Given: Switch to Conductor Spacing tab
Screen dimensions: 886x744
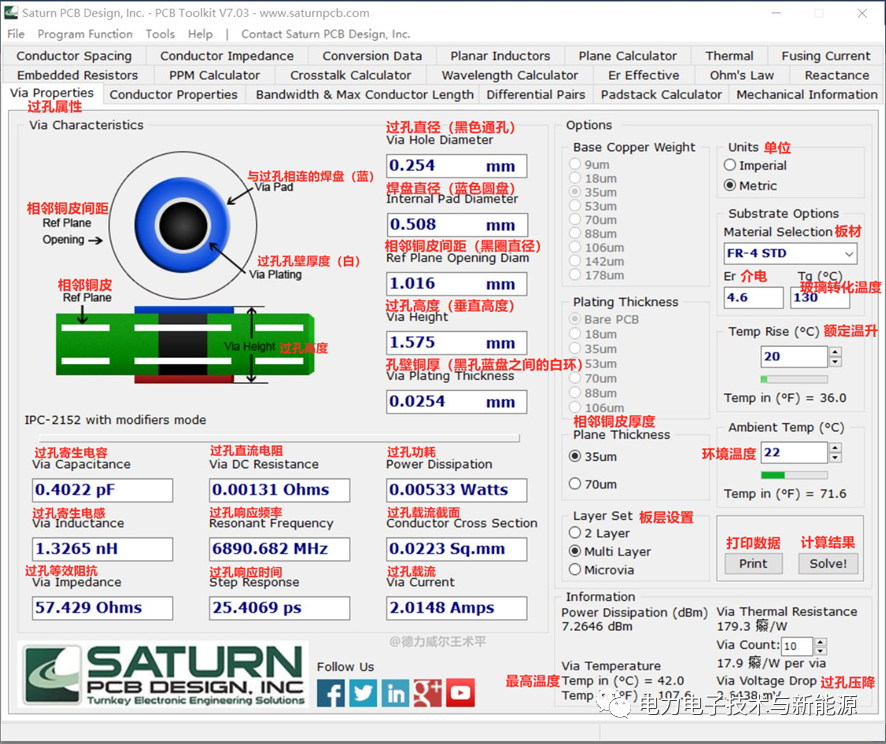Looking at the screenshot, I should pyautogui.click(x=74, y=56).
